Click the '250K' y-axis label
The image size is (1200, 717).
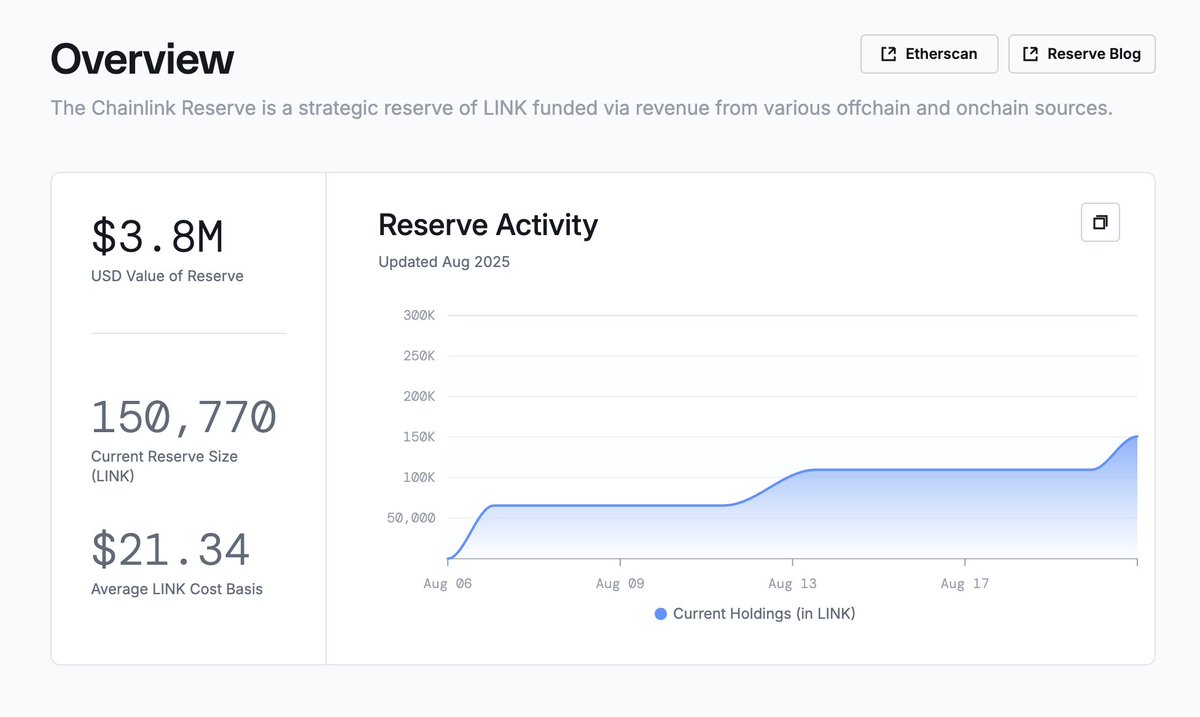[419, 356]
